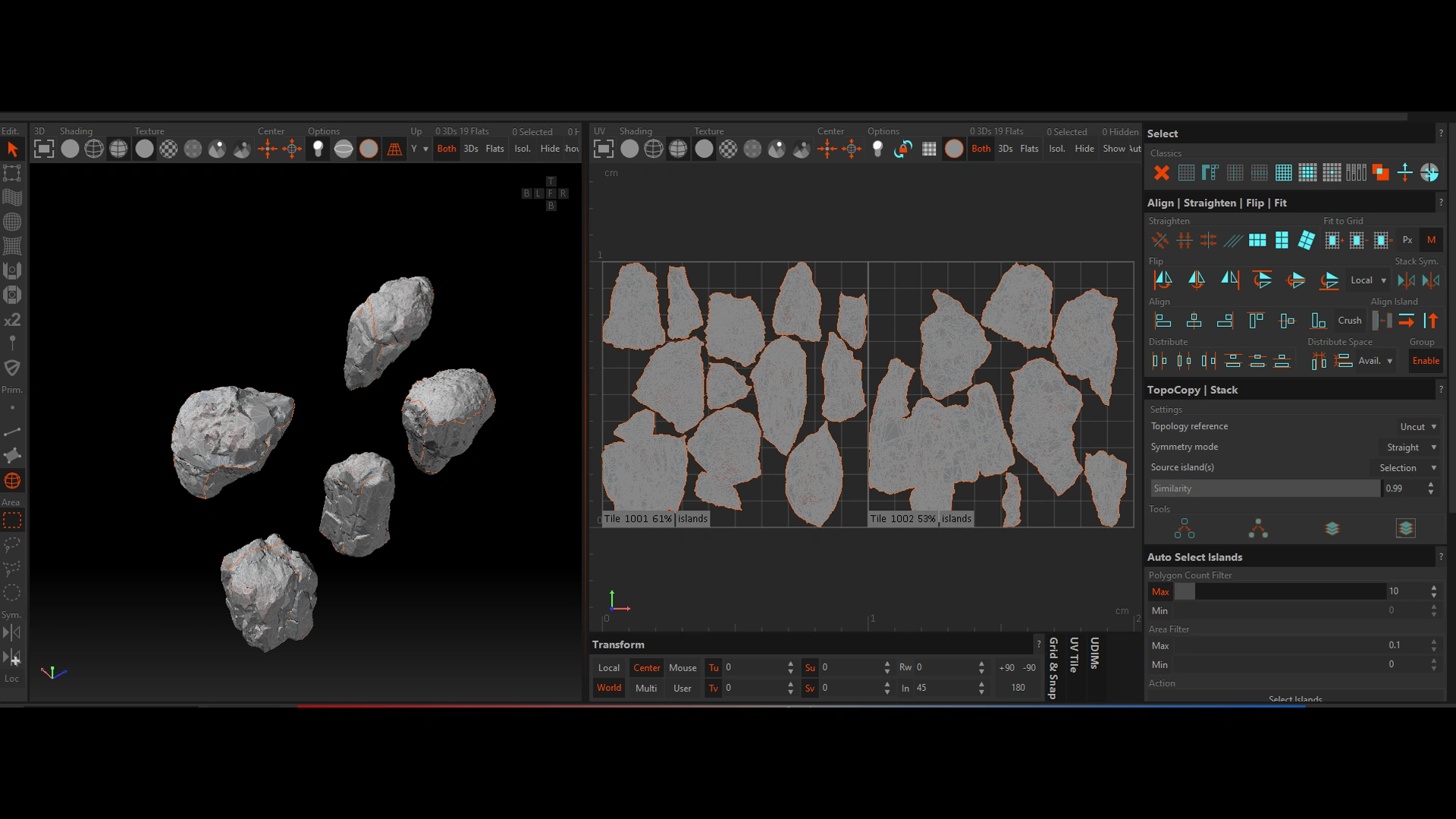
Task: Click the grid floor icon in 3D view options
Action: click(394, 149)
